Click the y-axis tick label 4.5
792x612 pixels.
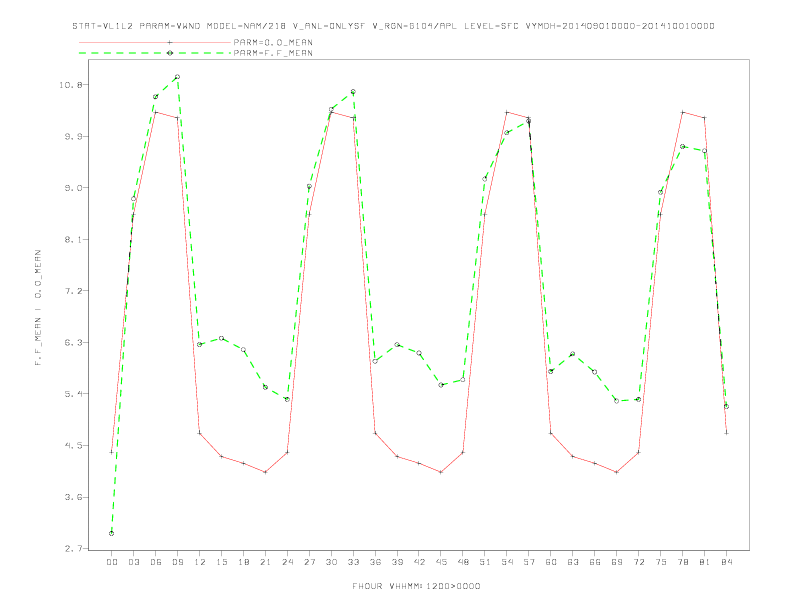(73, 445)
